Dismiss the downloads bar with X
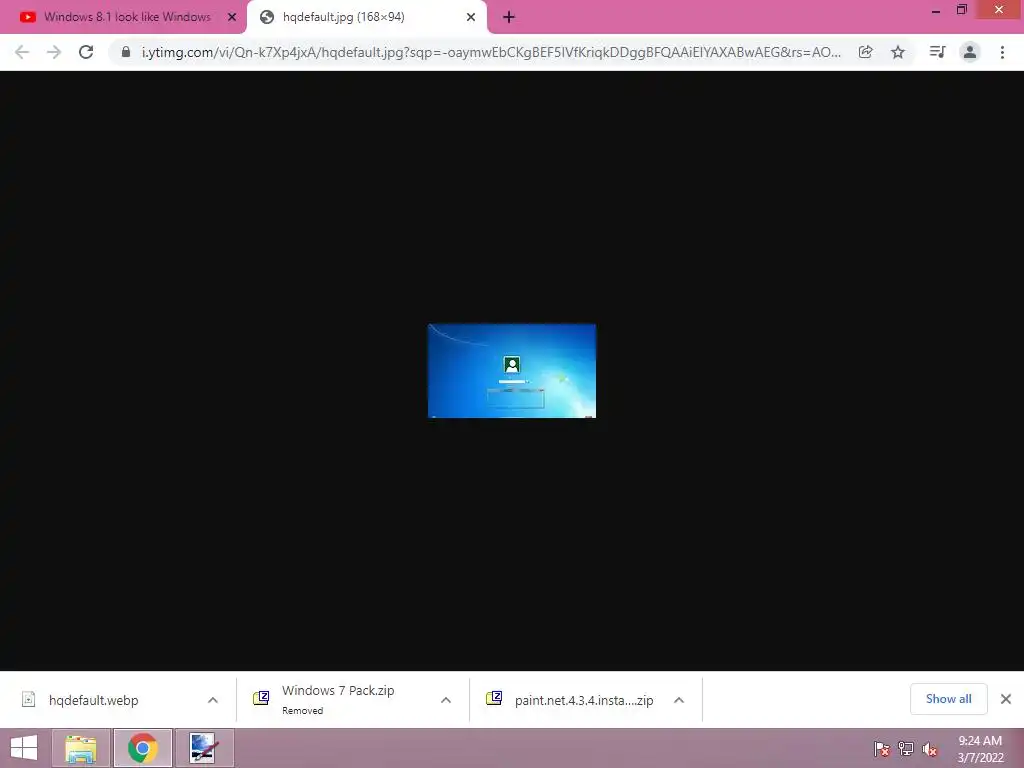This screenshot has height=768, width=1024. coord(1006,699)
